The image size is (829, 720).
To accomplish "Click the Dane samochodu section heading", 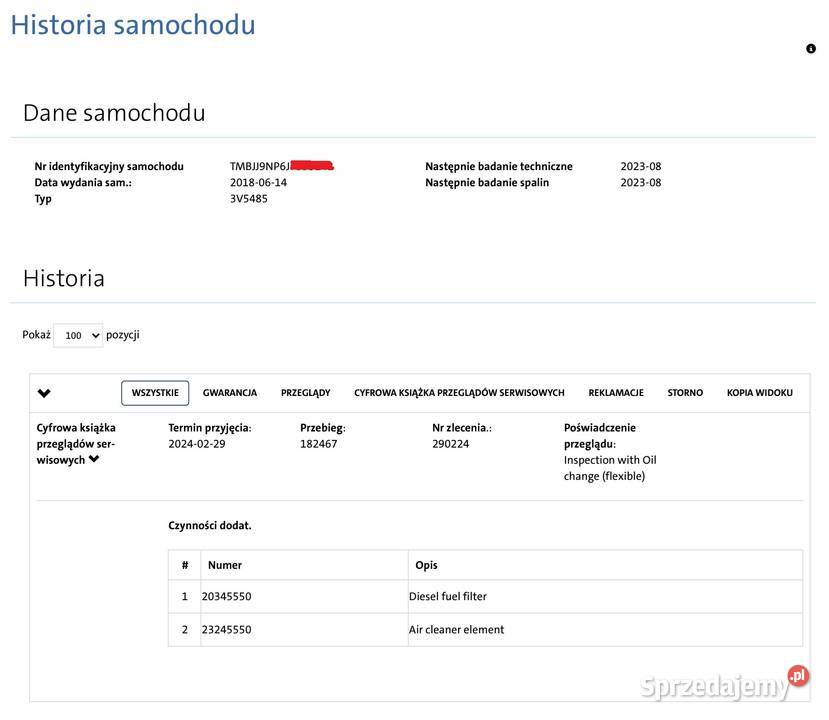I will [116, 111].
